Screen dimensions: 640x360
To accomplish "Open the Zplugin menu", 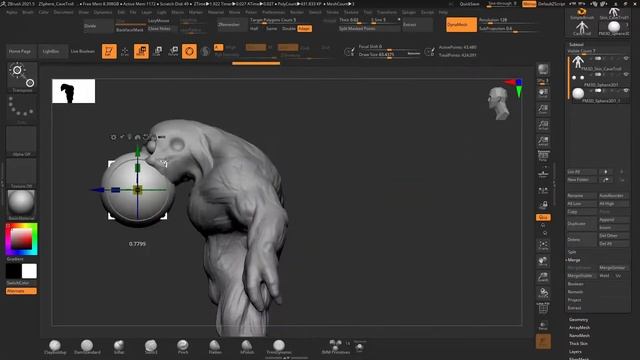I will 409,12.
